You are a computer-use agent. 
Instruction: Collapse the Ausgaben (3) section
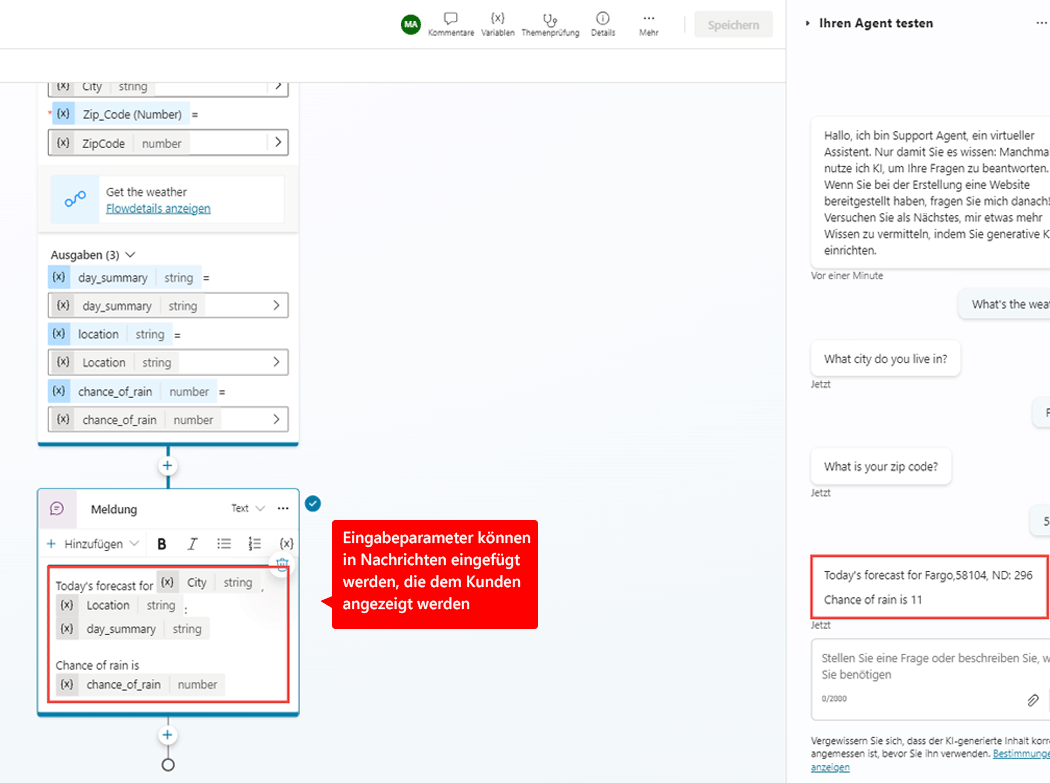point(131,255)
